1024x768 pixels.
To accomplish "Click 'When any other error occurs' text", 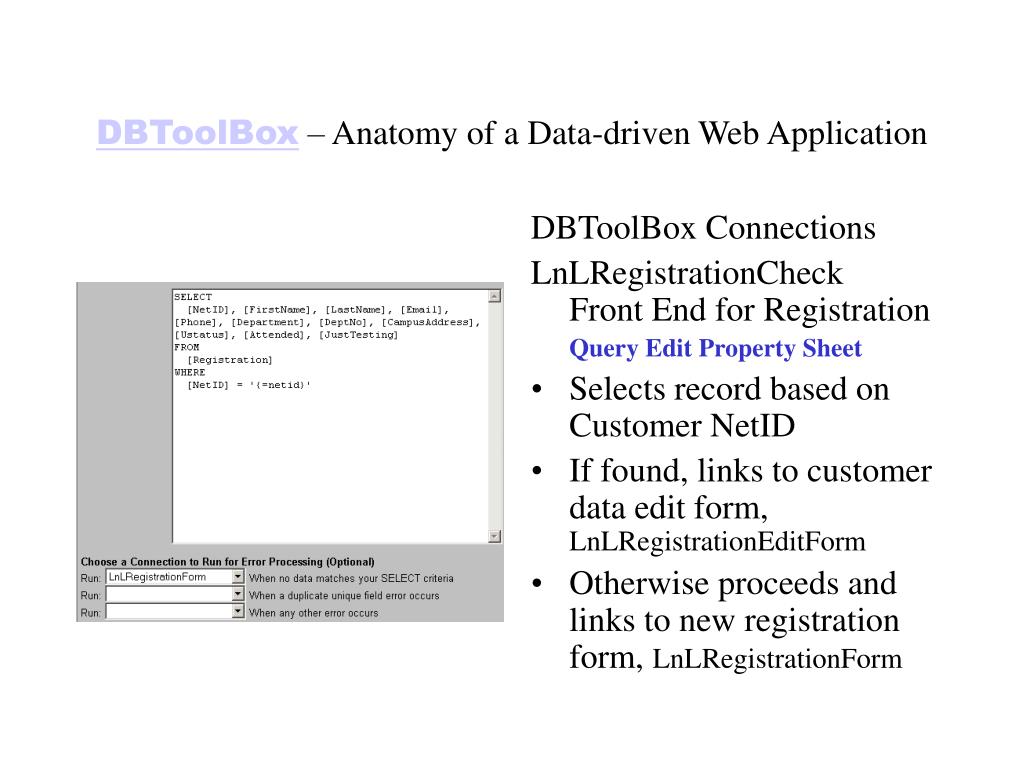I will click(313, 613).
